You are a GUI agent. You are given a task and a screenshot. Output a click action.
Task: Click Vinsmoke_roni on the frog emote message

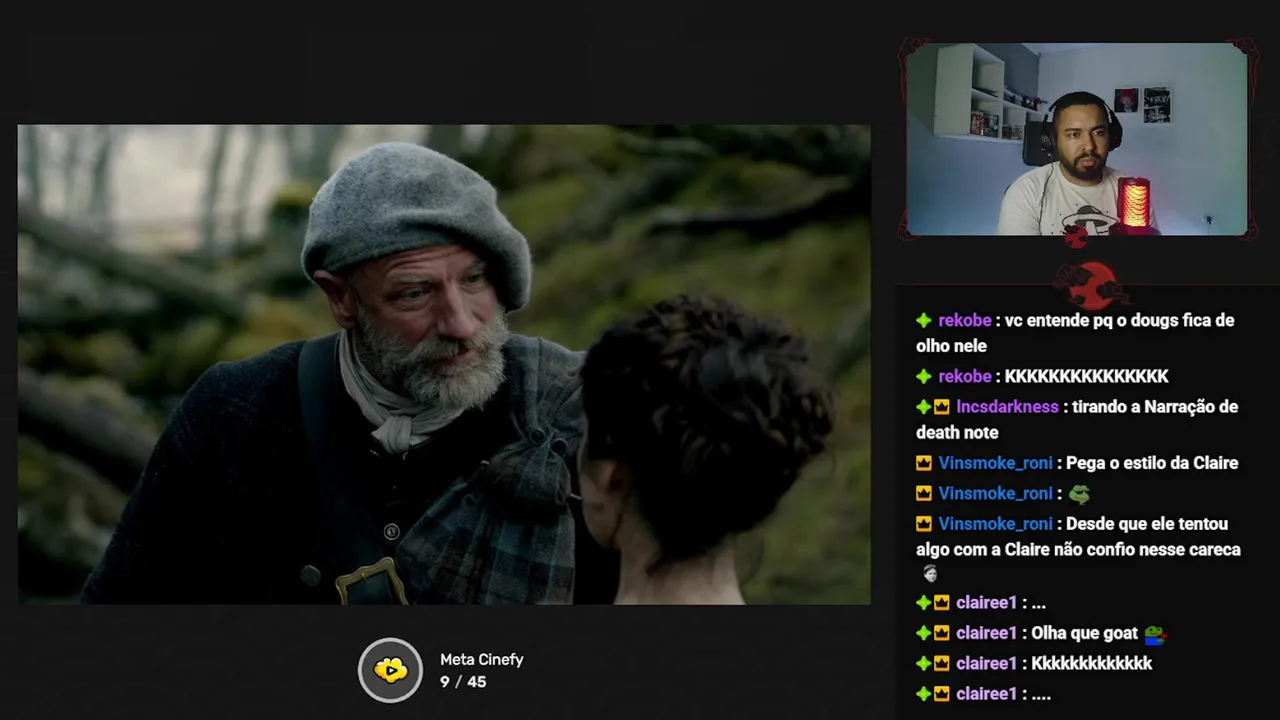[995, 493]
